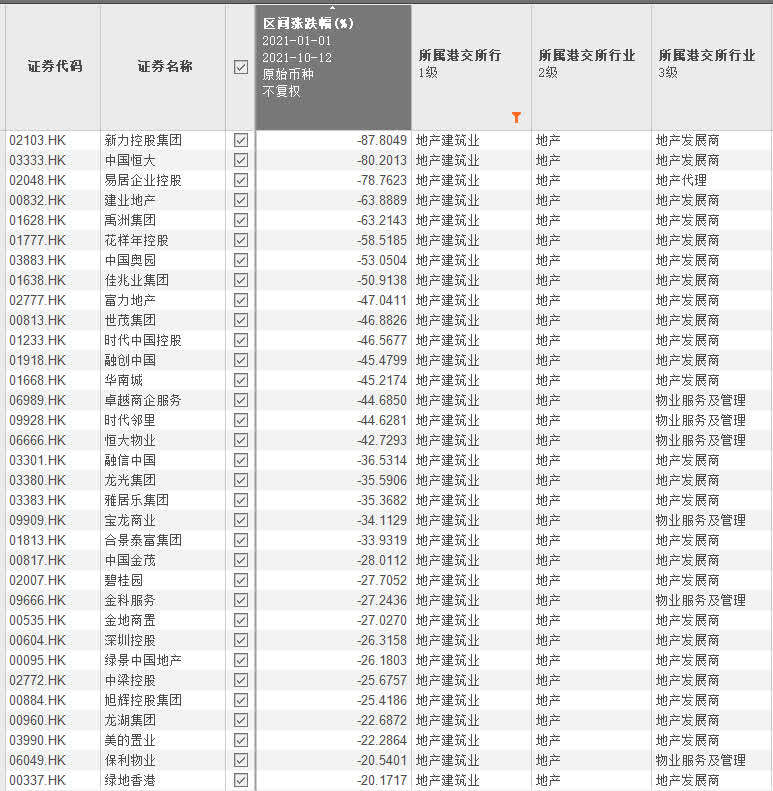773x791 pixels.
Task: Select the value -80.2013
Action: tap(381, 160)
